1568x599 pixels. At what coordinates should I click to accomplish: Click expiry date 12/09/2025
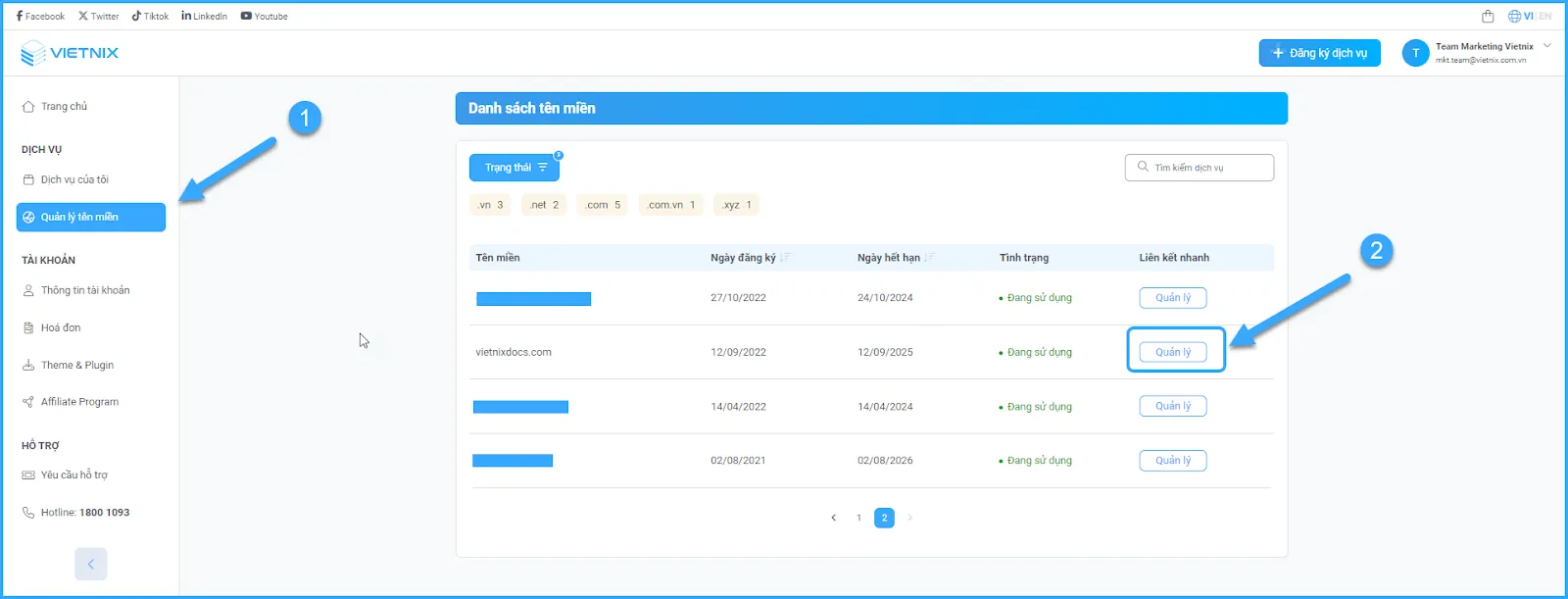coord(885,352)
